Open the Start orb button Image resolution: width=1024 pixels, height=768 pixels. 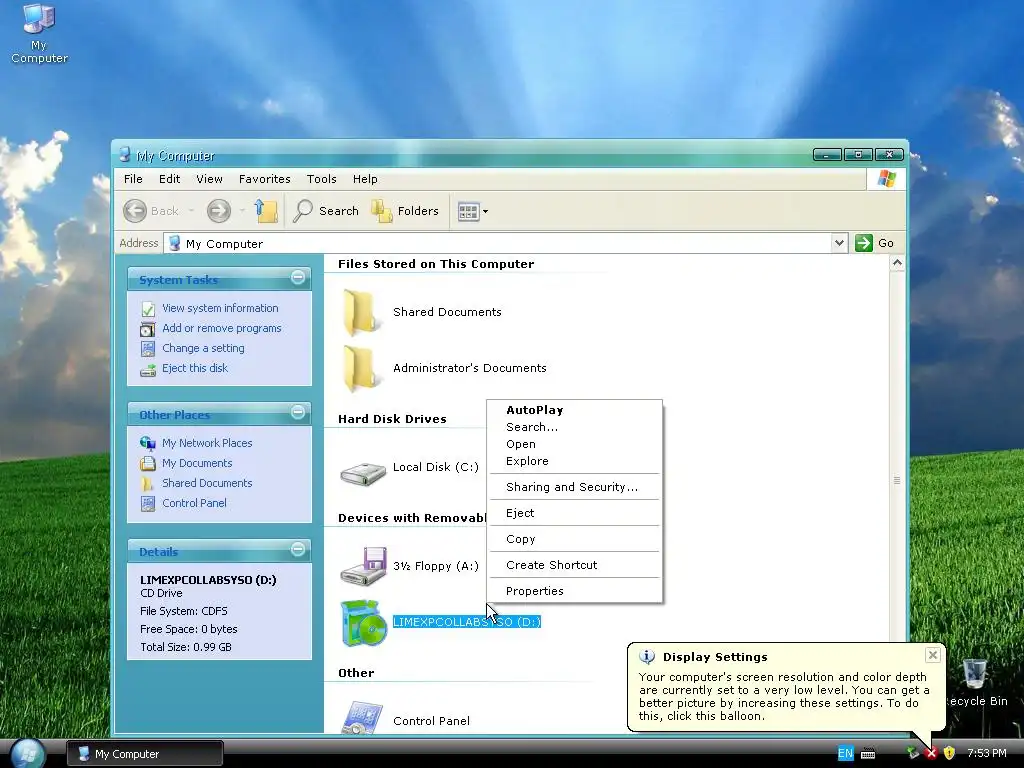click(28, 754)
